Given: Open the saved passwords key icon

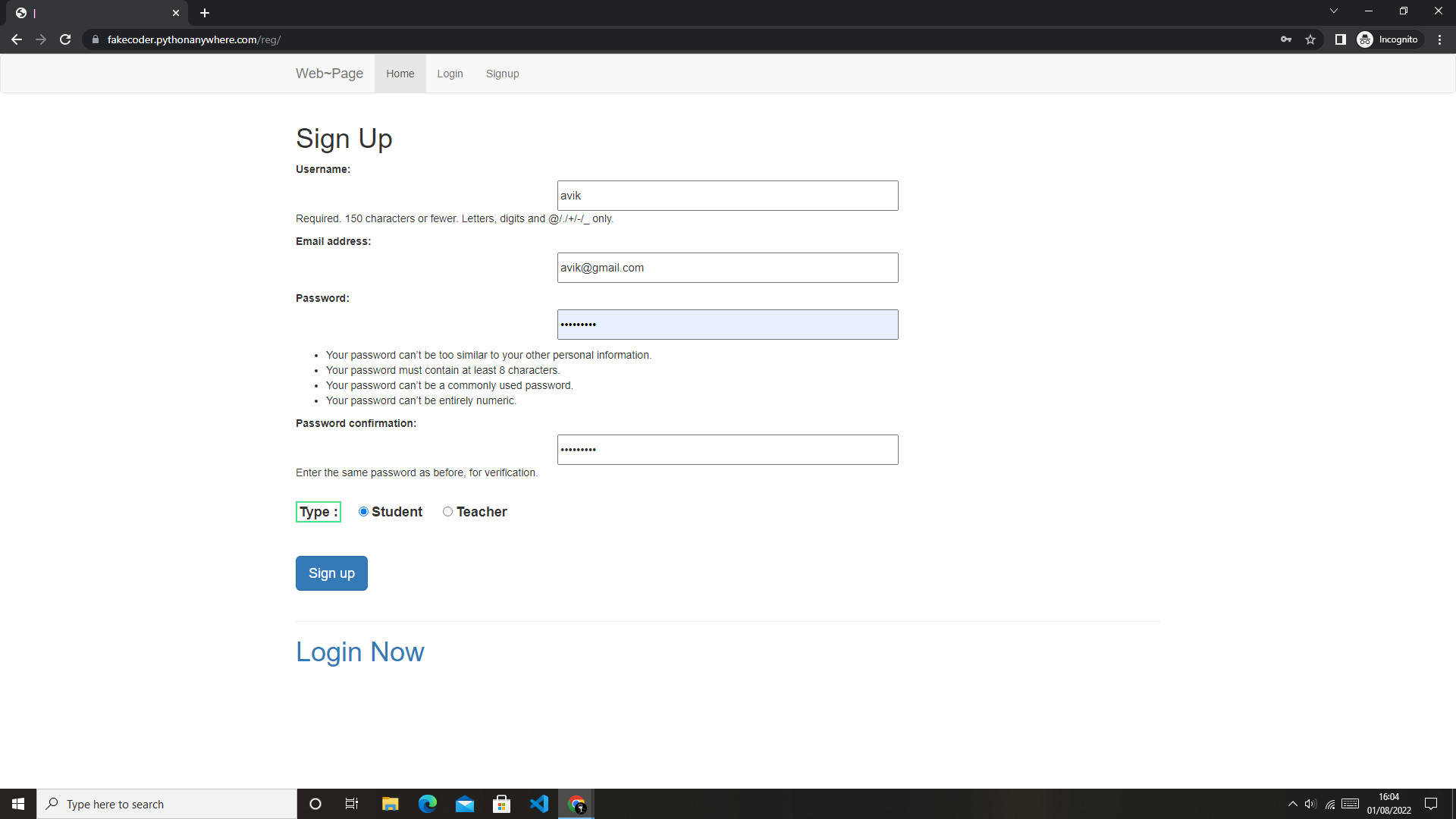Looking at the screenshot, I should [1286, 39].
